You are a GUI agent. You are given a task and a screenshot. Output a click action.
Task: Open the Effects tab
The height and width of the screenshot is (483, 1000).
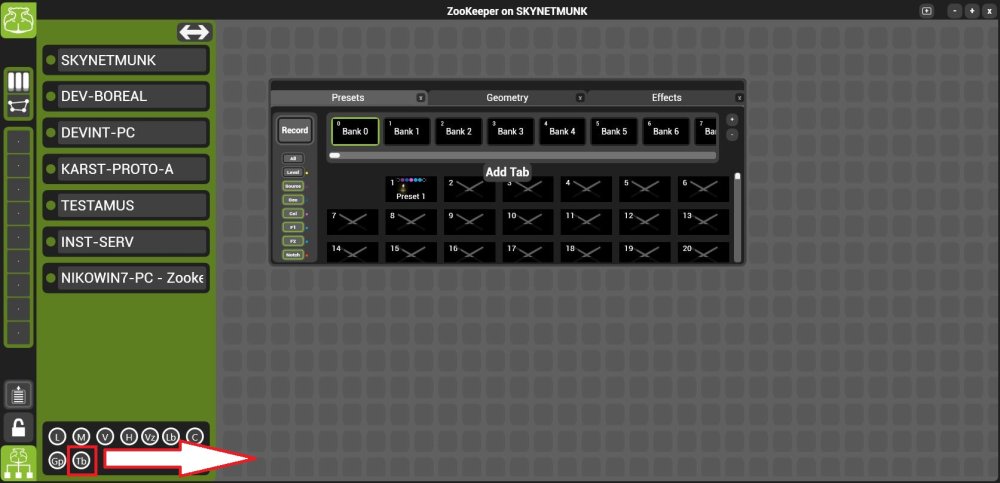point(666,98)
